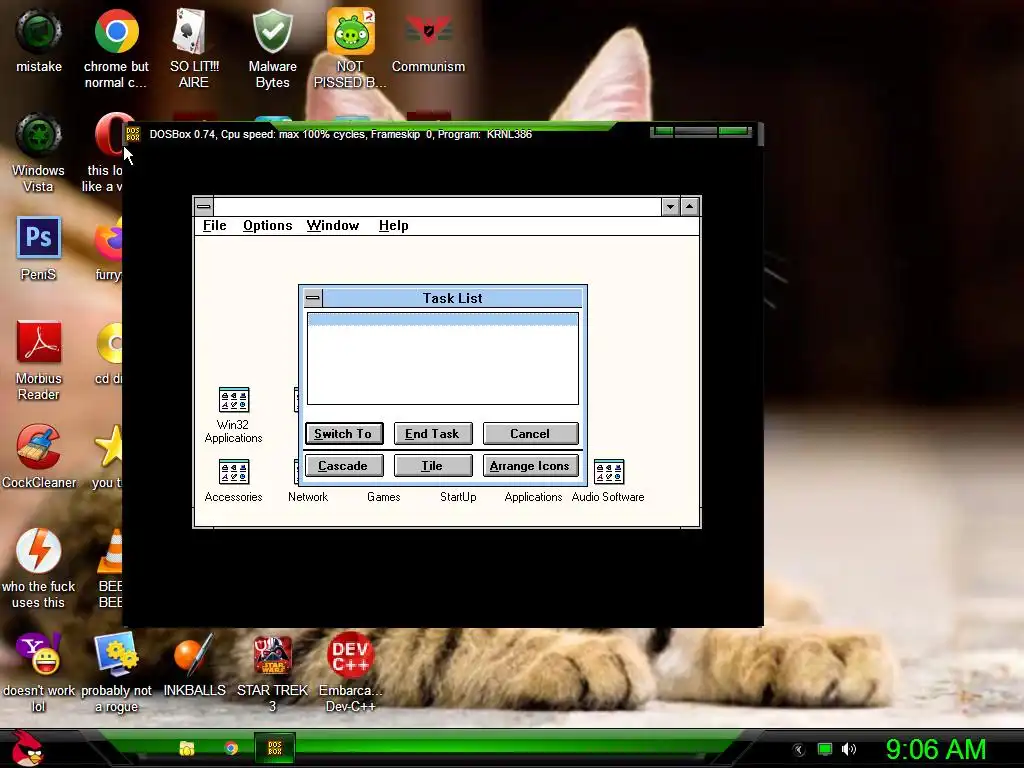Image resolution: width=1024 pixels, height=768 pixels.
Task: Click the volume speaker tray icon
Action: pyautogui.click(x=848, y=749)
